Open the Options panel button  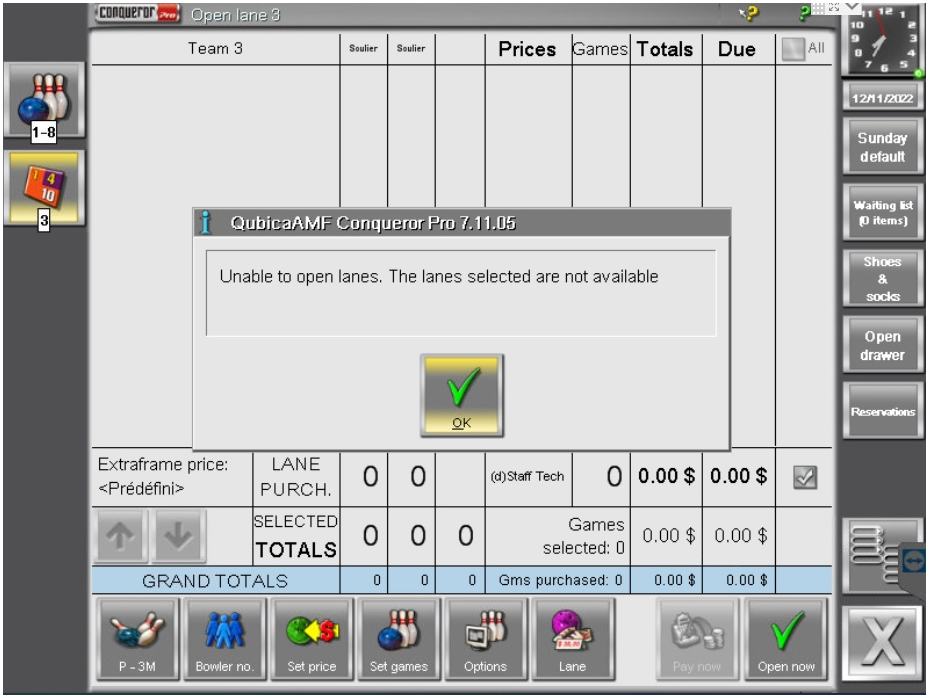point(486,639)
